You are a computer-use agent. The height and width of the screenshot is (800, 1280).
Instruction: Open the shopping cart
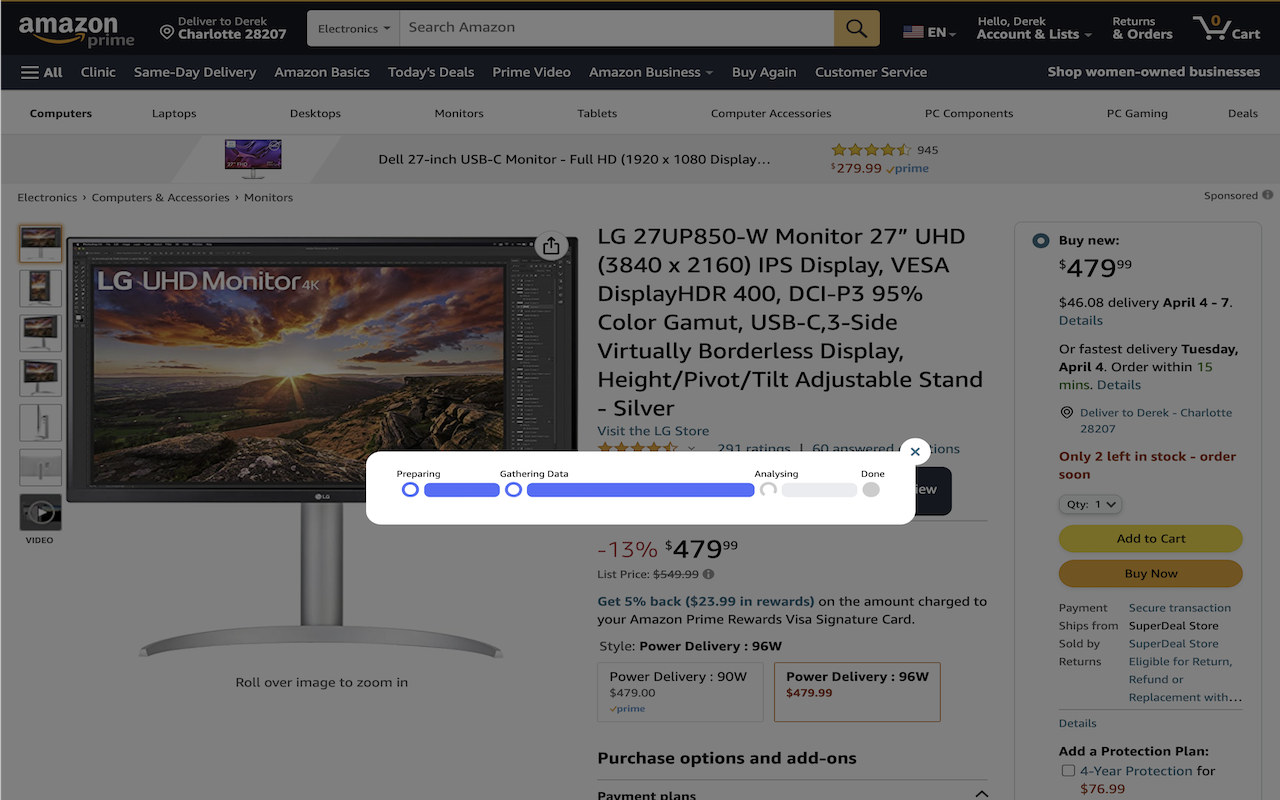pyautogui.click(x=1226, y=27)
